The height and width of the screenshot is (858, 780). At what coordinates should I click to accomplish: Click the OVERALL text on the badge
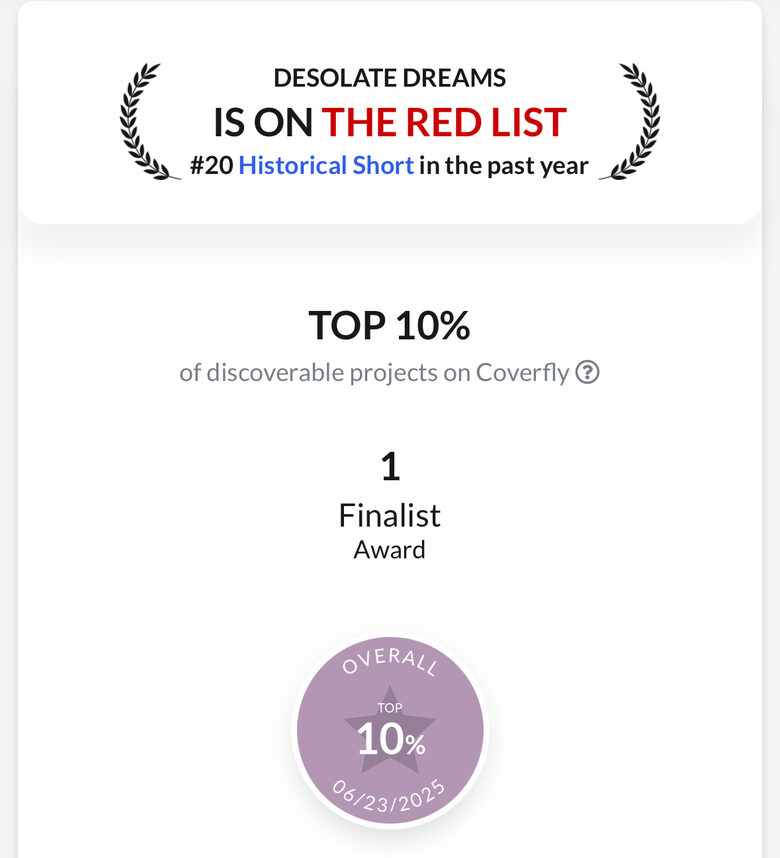[x=390, y=660]
